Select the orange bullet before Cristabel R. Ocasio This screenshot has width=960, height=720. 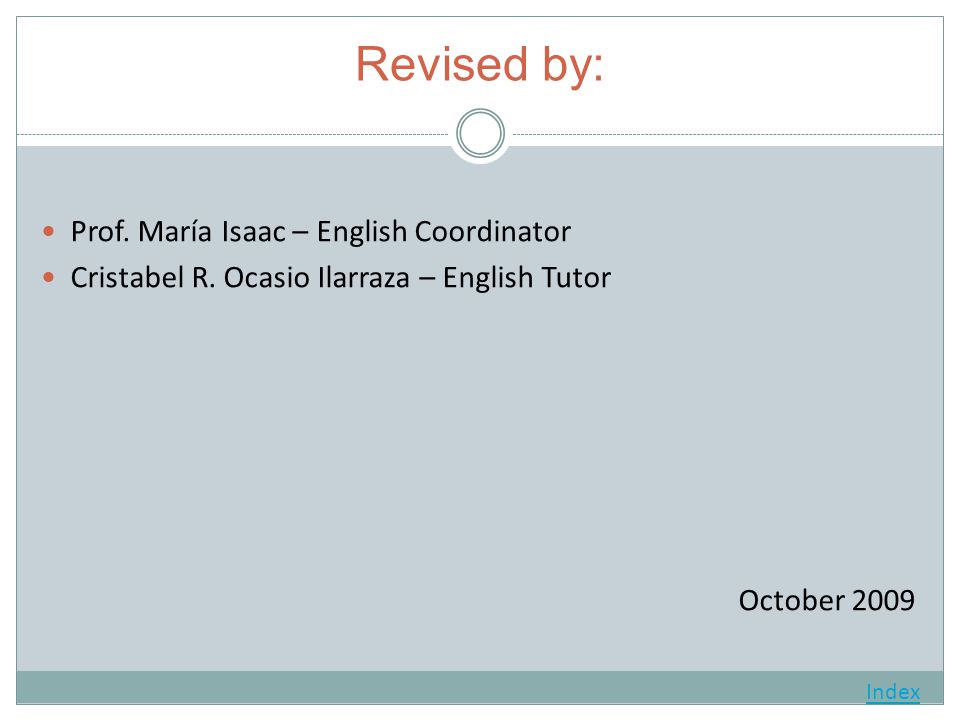[49, 277]
